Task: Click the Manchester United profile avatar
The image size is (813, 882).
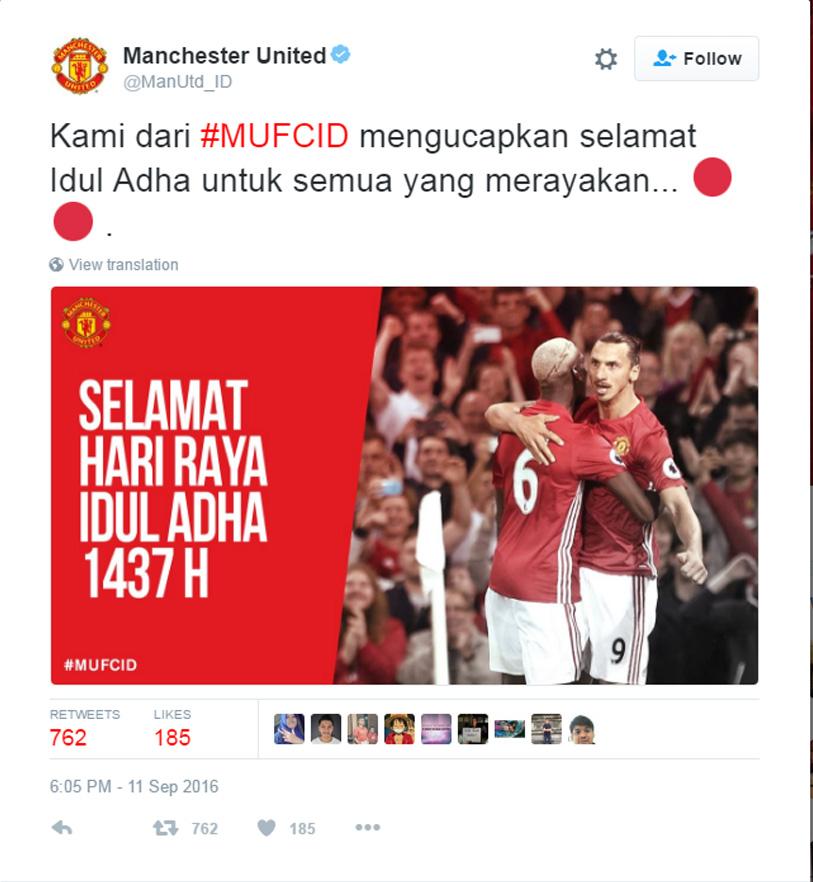Action: [x=79, y=66]
